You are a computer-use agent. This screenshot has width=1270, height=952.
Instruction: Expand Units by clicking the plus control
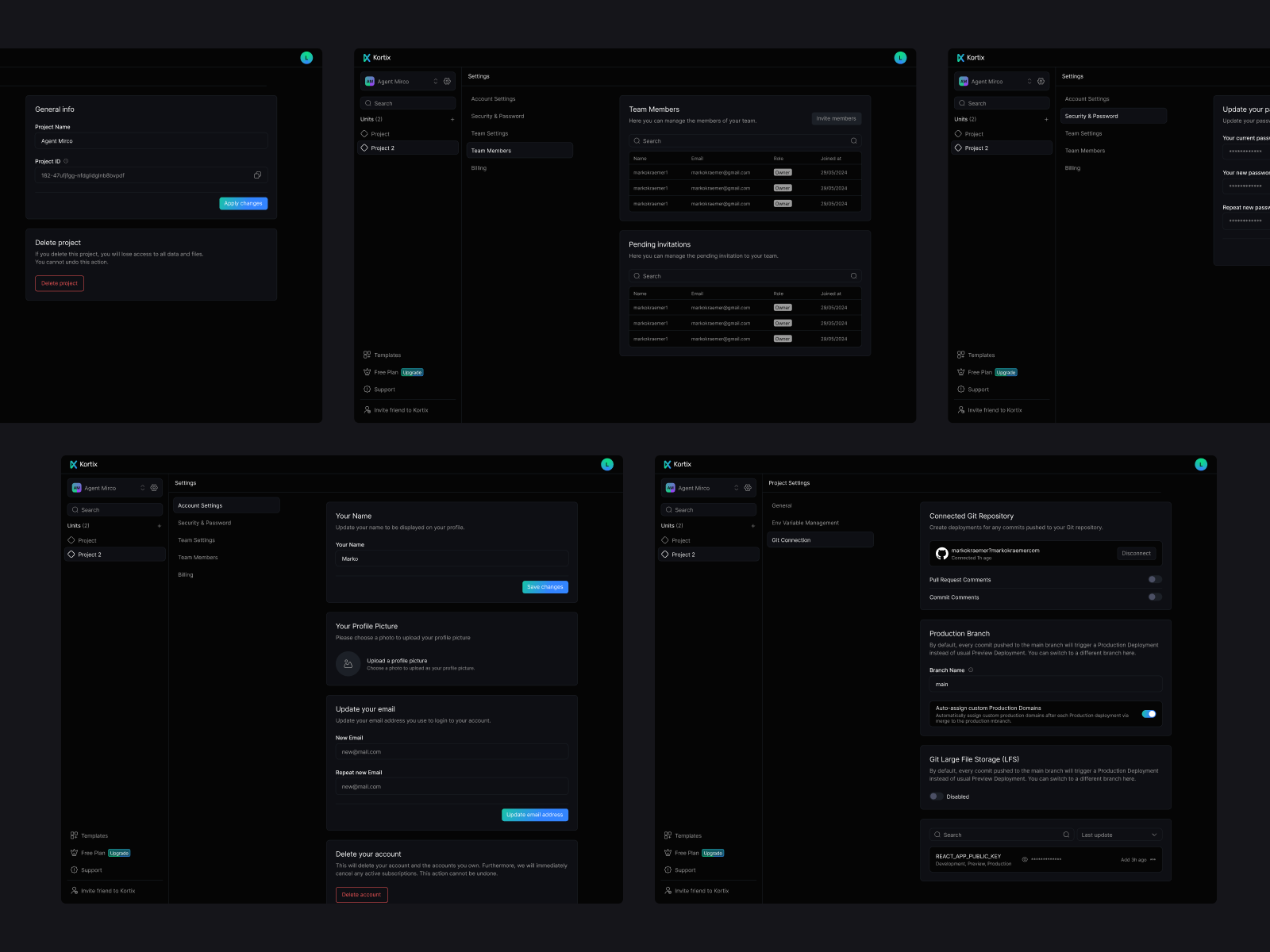pyautogui.click(x=452, y=119)
